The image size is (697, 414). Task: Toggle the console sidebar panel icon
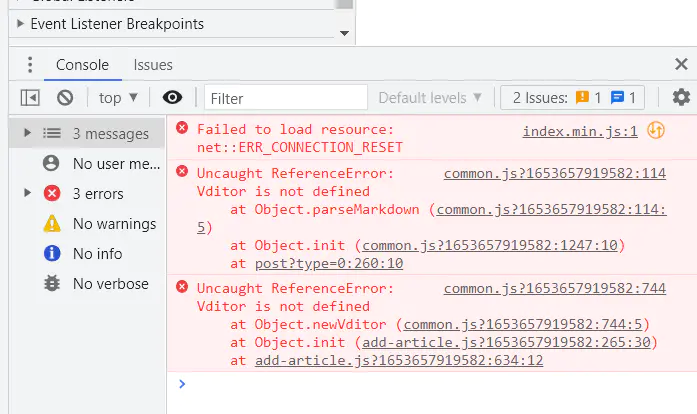tap(30, 97)
